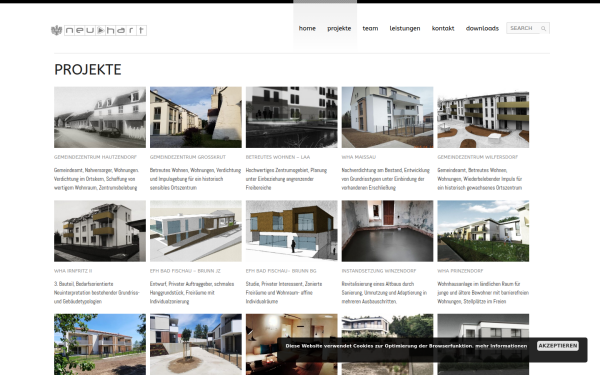Open the projekte menu item

[x=339, y=28]
